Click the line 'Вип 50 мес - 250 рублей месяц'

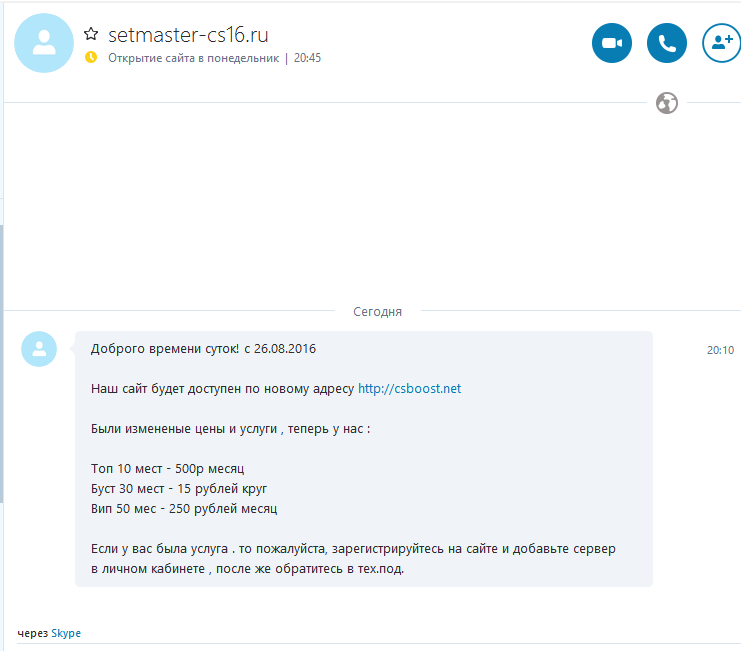tap(184, 509)
